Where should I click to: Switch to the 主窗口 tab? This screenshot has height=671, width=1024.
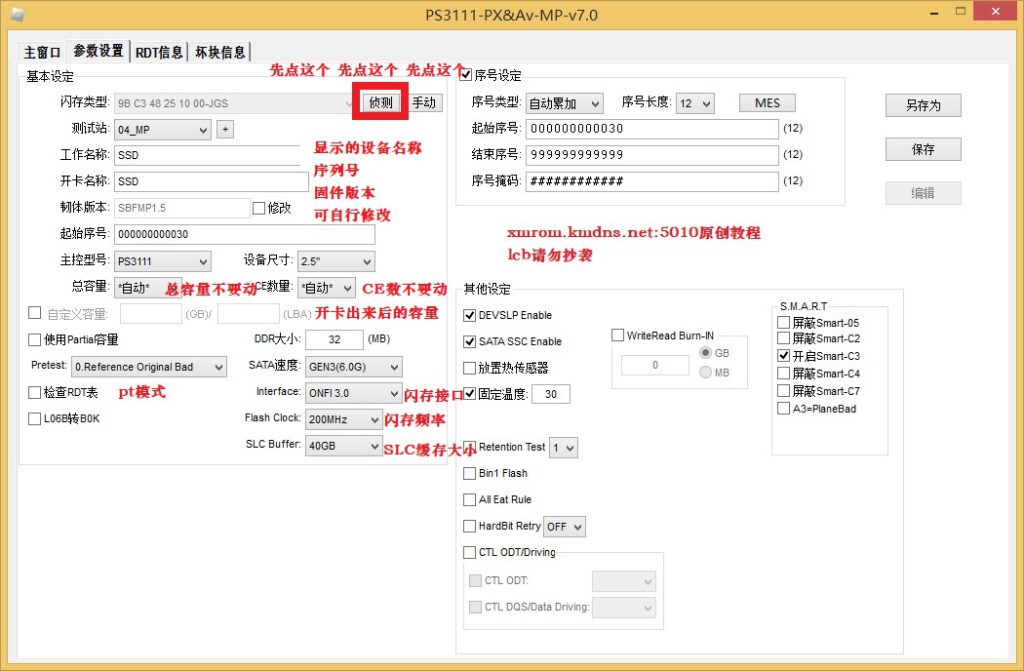pos(43,51)
